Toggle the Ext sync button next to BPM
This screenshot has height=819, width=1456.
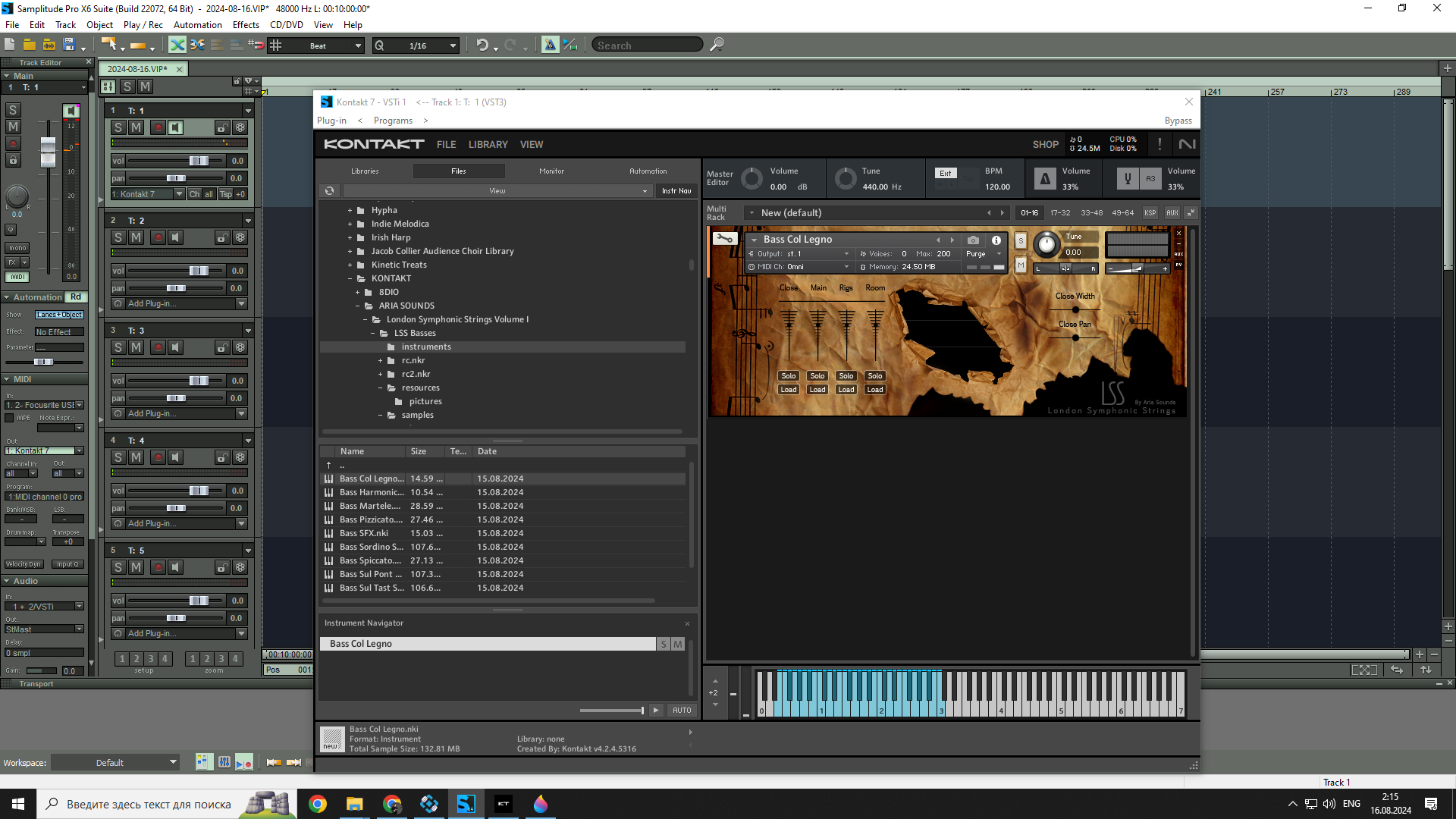coord(945,173)
